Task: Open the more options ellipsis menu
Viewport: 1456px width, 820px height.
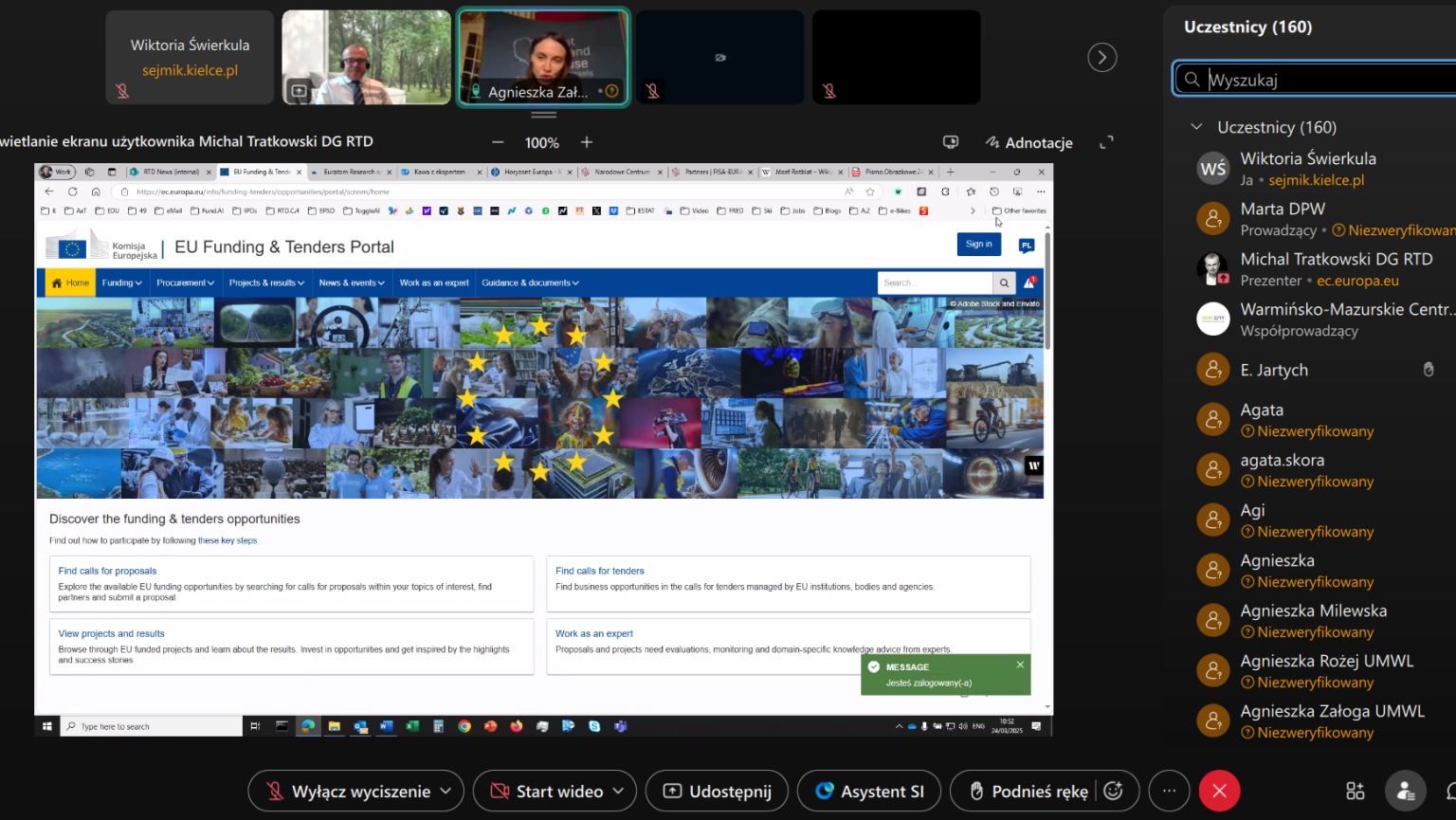Action: pos(1169,792)
